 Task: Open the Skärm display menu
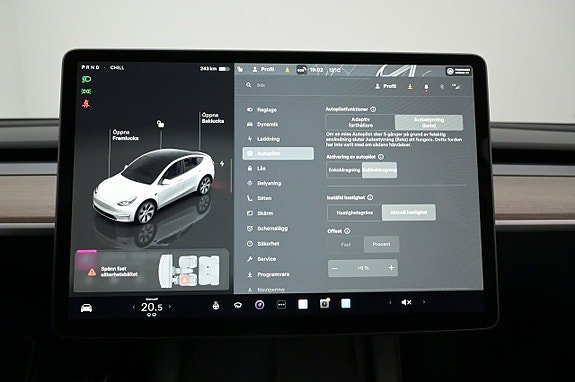pyautogui.click(x=260, y=213)
